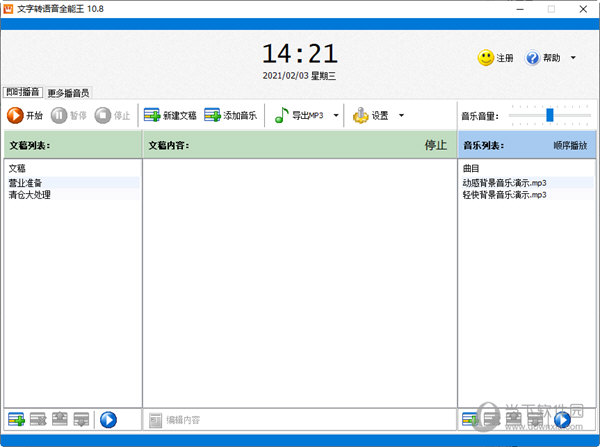
Task: Expand the 设置 dropdown arrow
Action: coord(401,116)
